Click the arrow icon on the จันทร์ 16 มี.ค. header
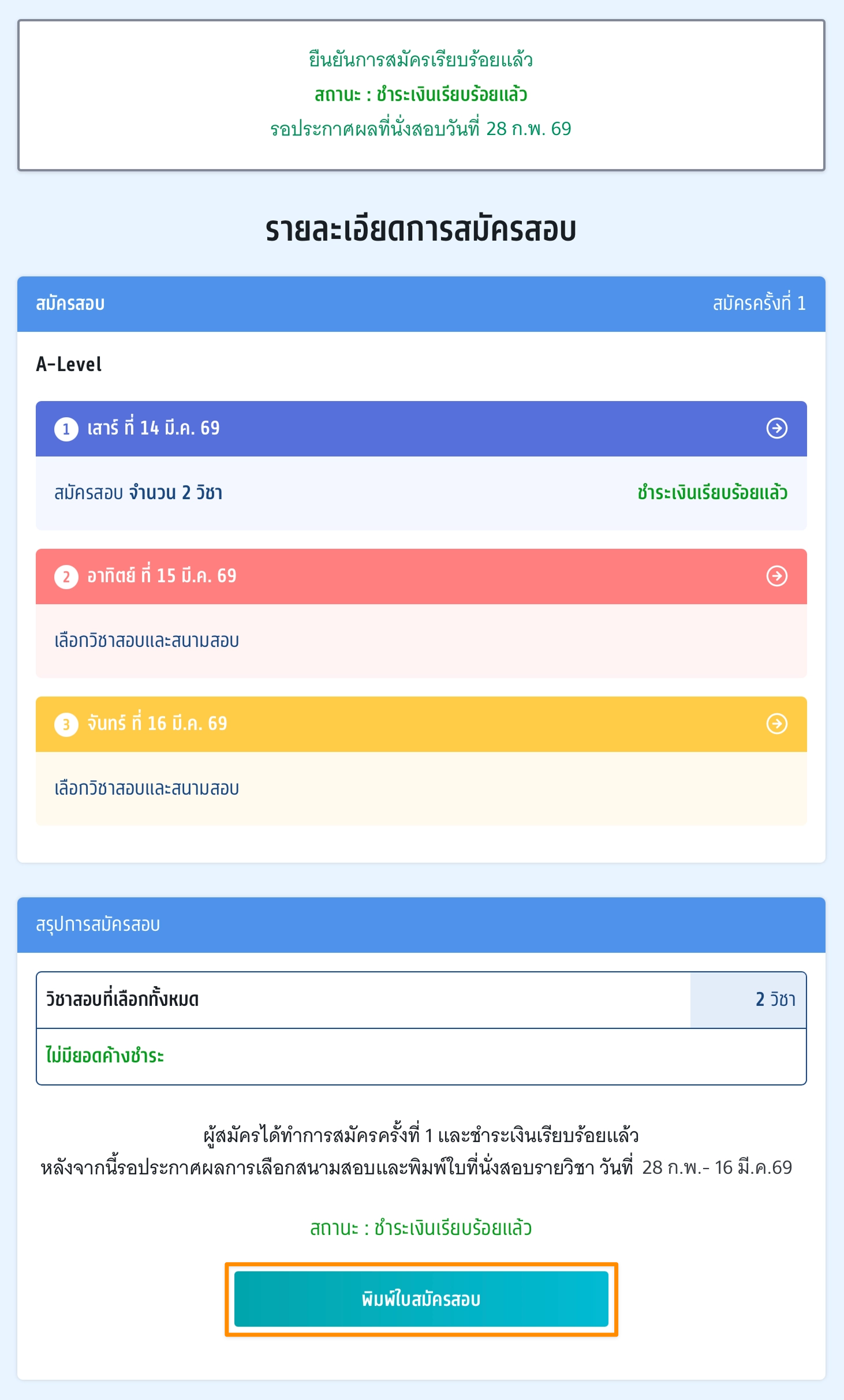The width and height of the screenshot is (844, 1400). pyautogui.click(x=776, y=724)
